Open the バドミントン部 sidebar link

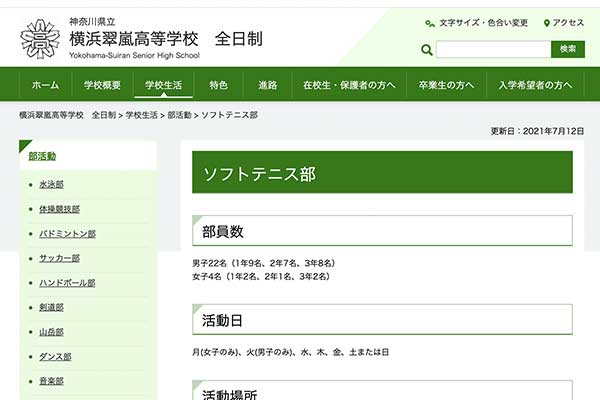point(67,233)
